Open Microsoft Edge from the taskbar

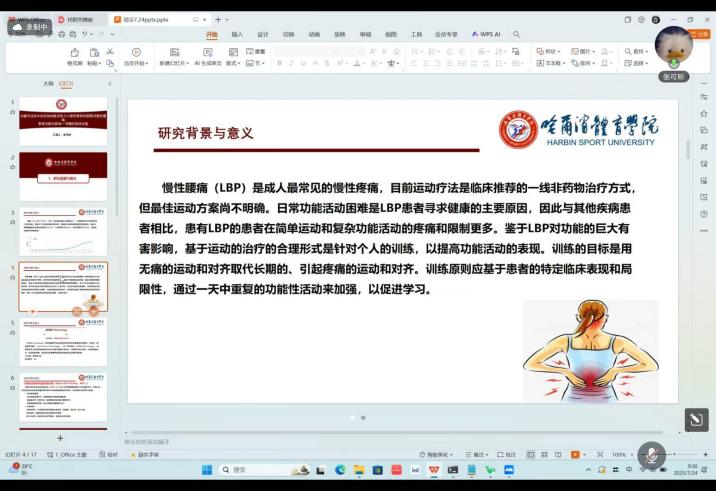pos(340,470)
